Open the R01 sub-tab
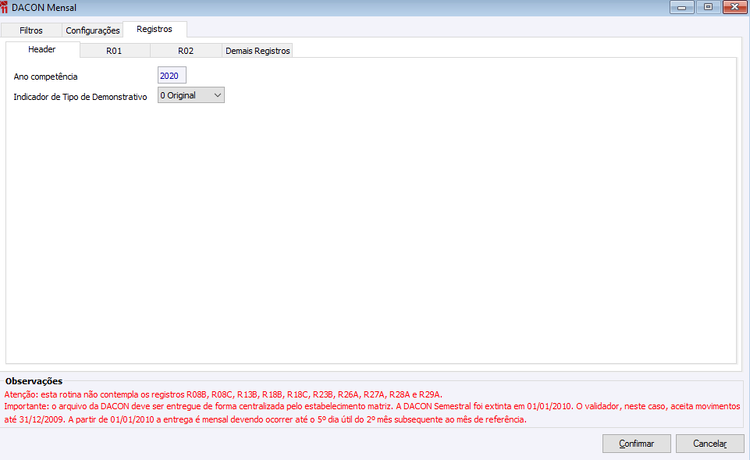 114,51
